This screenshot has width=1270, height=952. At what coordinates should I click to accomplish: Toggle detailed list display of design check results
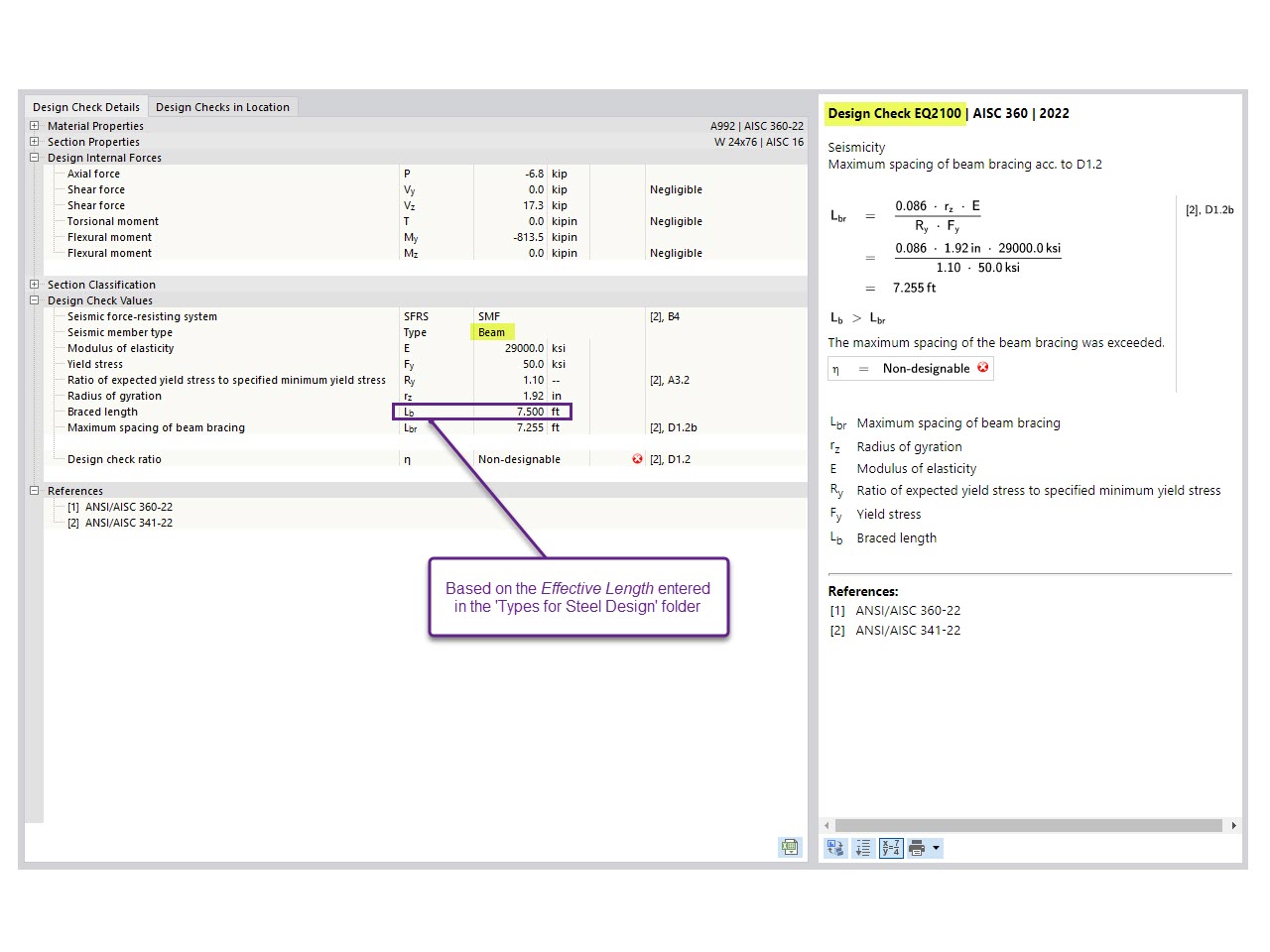click(x=862, y=847)
